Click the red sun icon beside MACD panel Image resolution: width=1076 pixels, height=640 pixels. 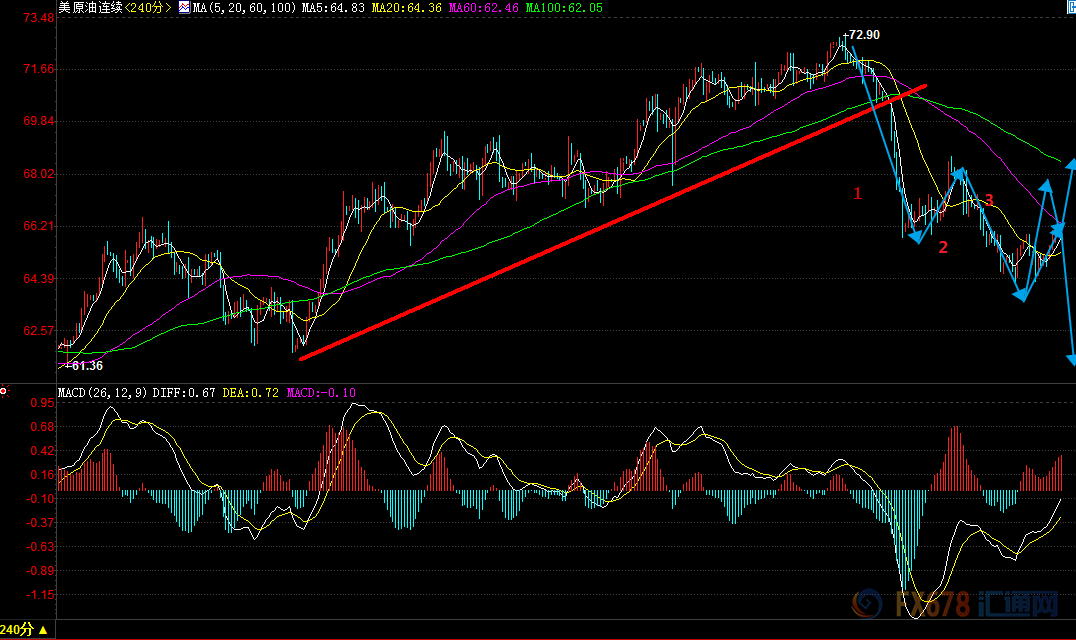[6, 391]
